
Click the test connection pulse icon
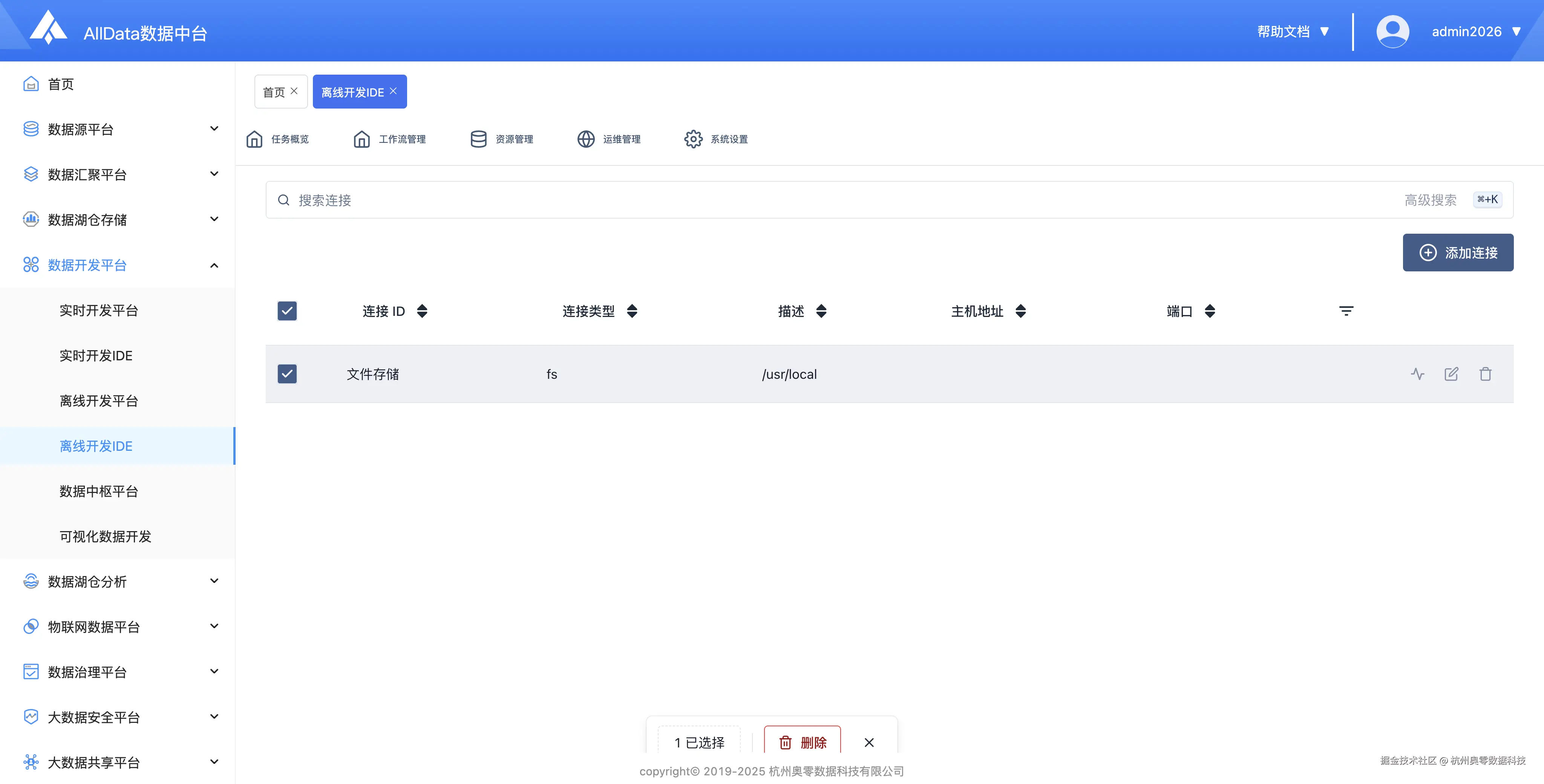[1417, 374]
